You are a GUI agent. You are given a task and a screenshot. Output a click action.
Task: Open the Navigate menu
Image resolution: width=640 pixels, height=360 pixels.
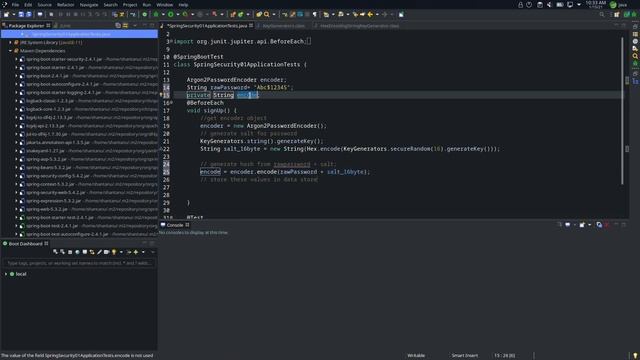(x=89, y=4)
